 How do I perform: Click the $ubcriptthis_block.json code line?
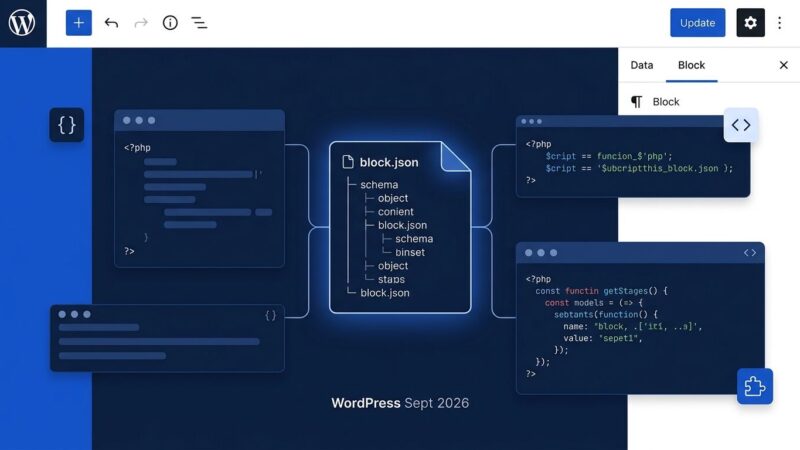639,168
